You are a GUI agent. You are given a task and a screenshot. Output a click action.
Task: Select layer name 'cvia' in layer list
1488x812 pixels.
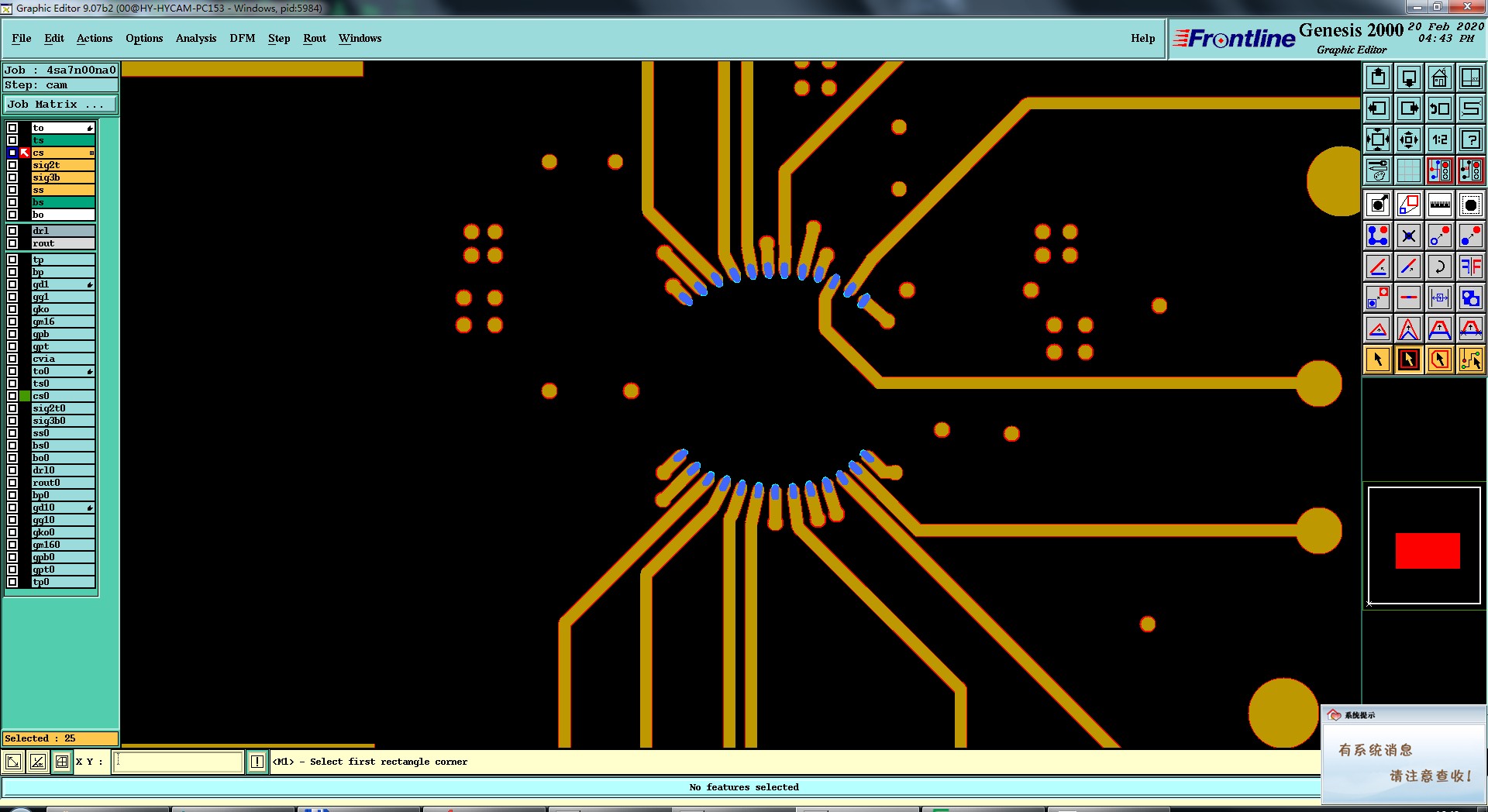(63, 359)
